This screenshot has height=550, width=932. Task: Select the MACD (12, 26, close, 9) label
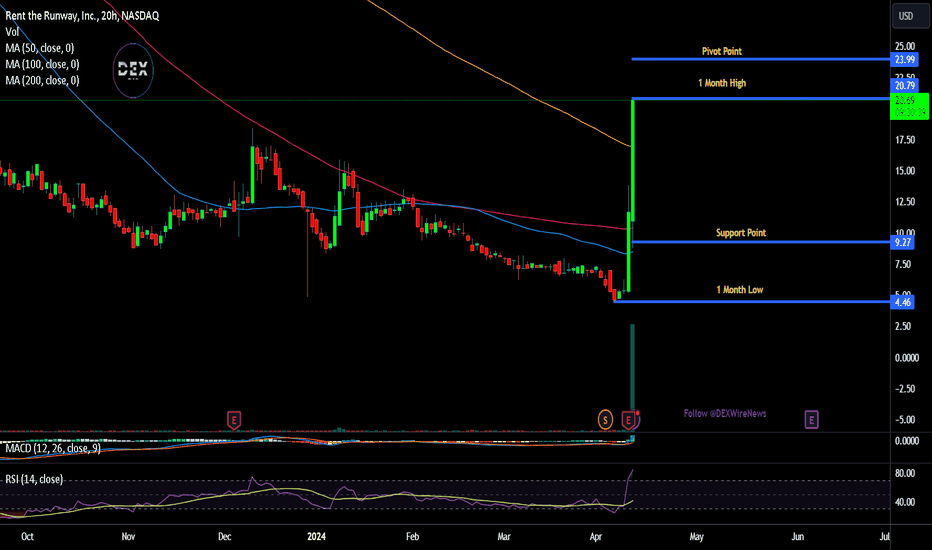(x=53, y=448)
